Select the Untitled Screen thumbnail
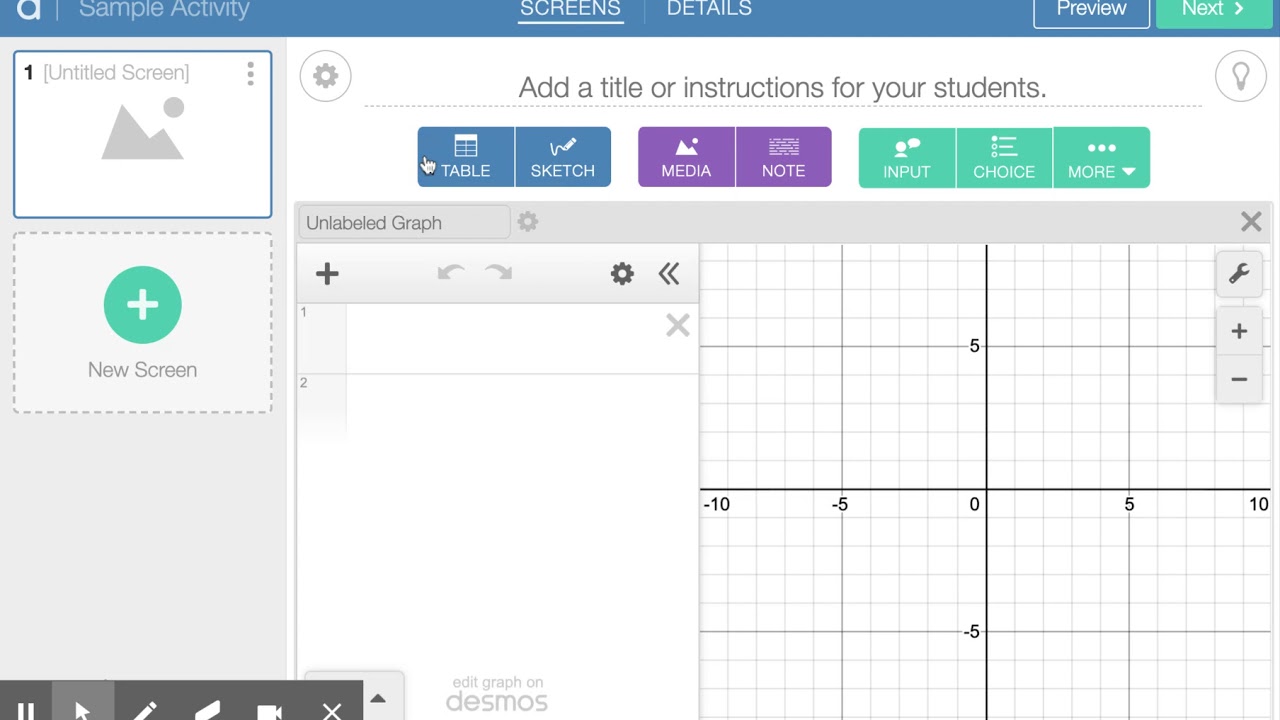 [x=142, y=134]
